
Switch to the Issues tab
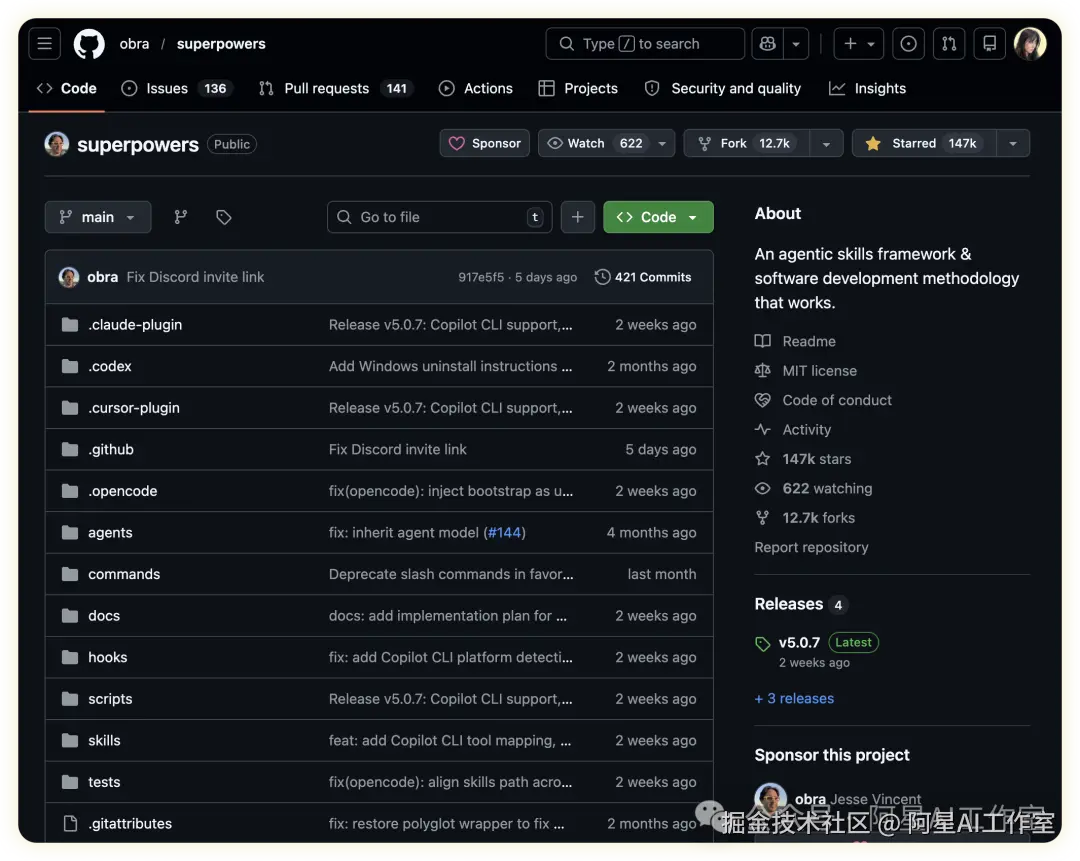pyautogui.click(x=178, y=88)
